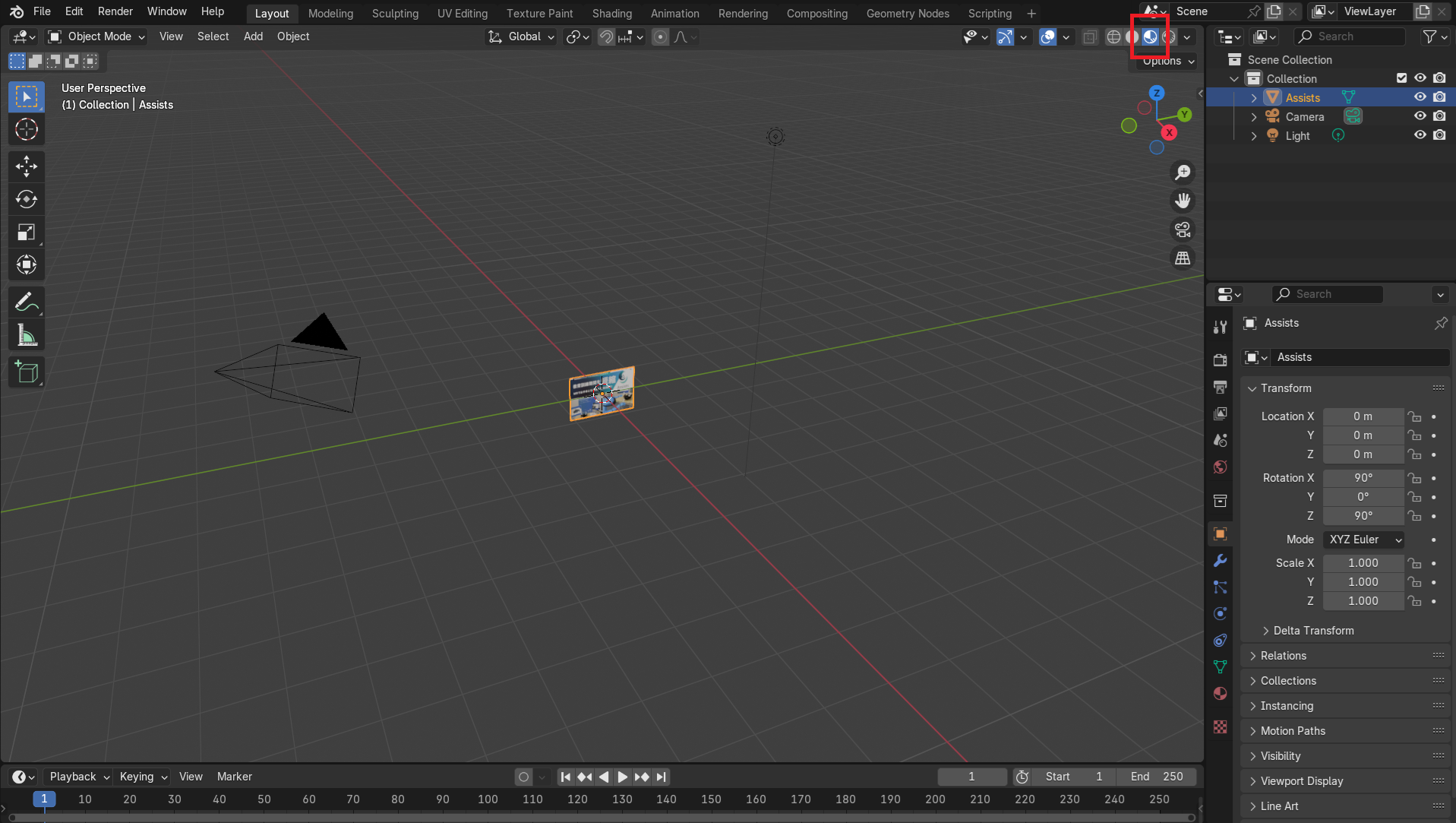The height and width of the screenshot is (823, 1456).
Task: Switch to orthographic/perspective grid view icon
Action: [x=1183, y=258]
